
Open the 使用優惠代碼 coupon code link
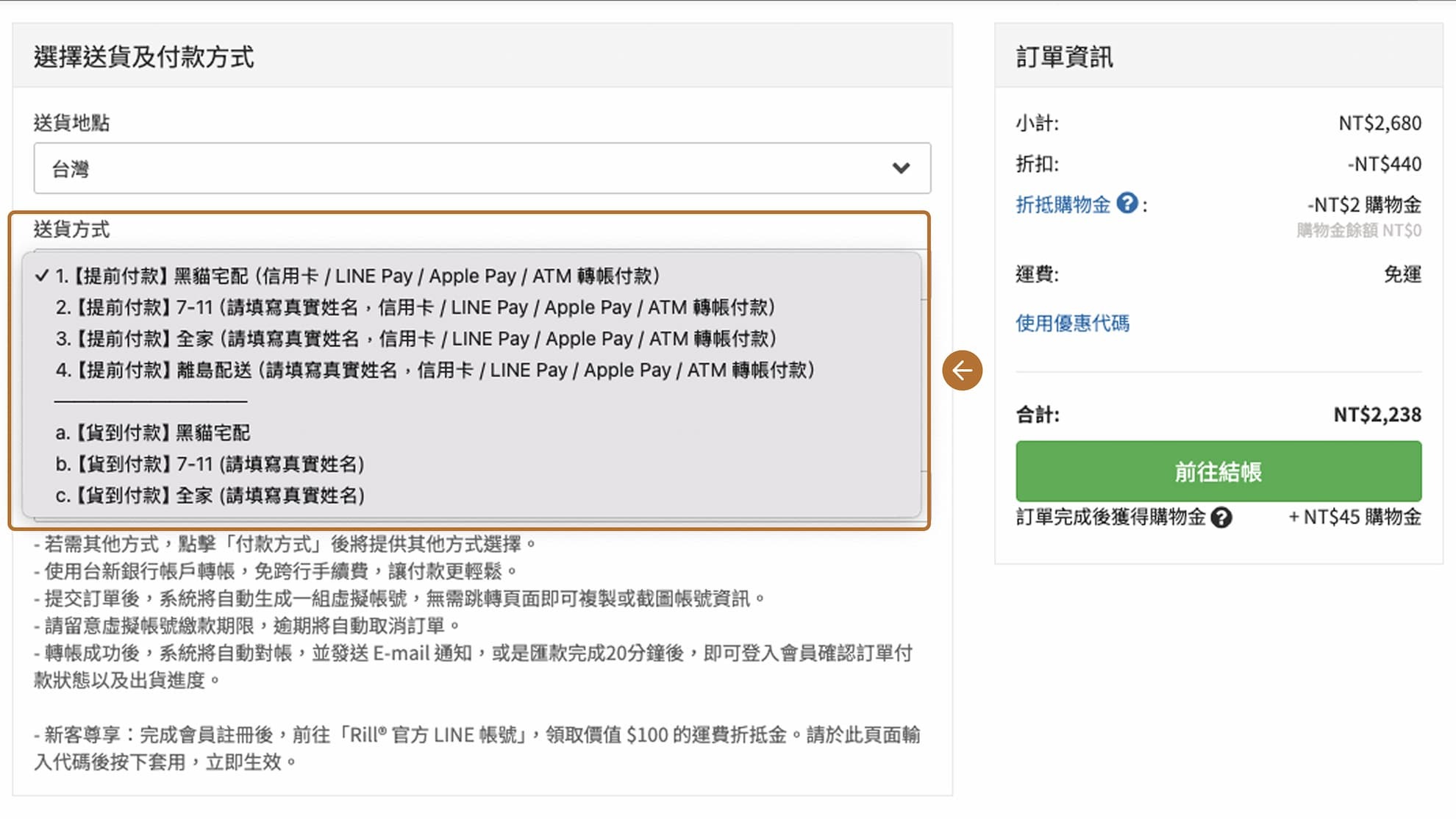pos(1073,323)
